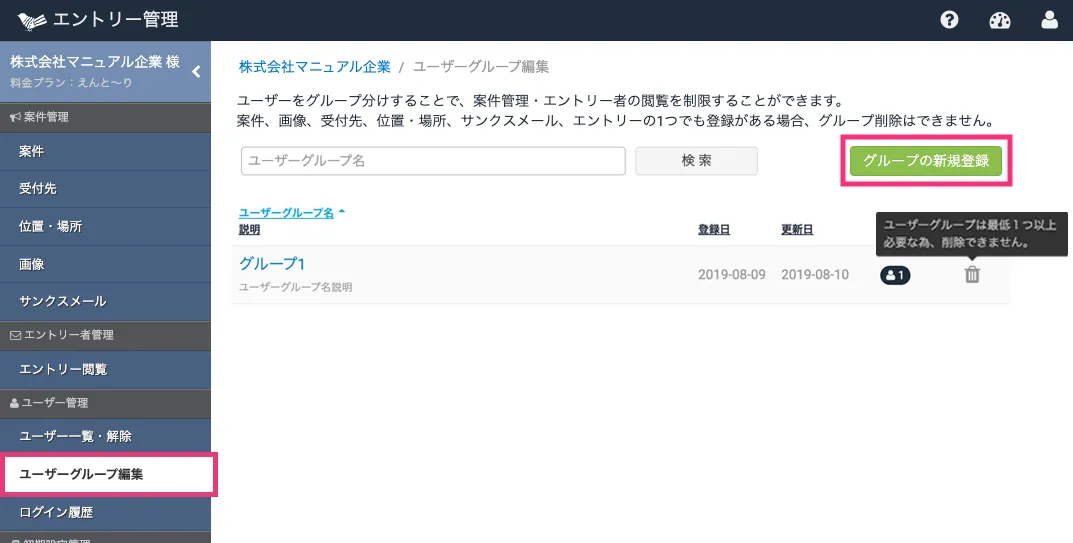Select ユーザーグループ編集 in the sidebar
1073x543 pixels.
coord(107,474)
